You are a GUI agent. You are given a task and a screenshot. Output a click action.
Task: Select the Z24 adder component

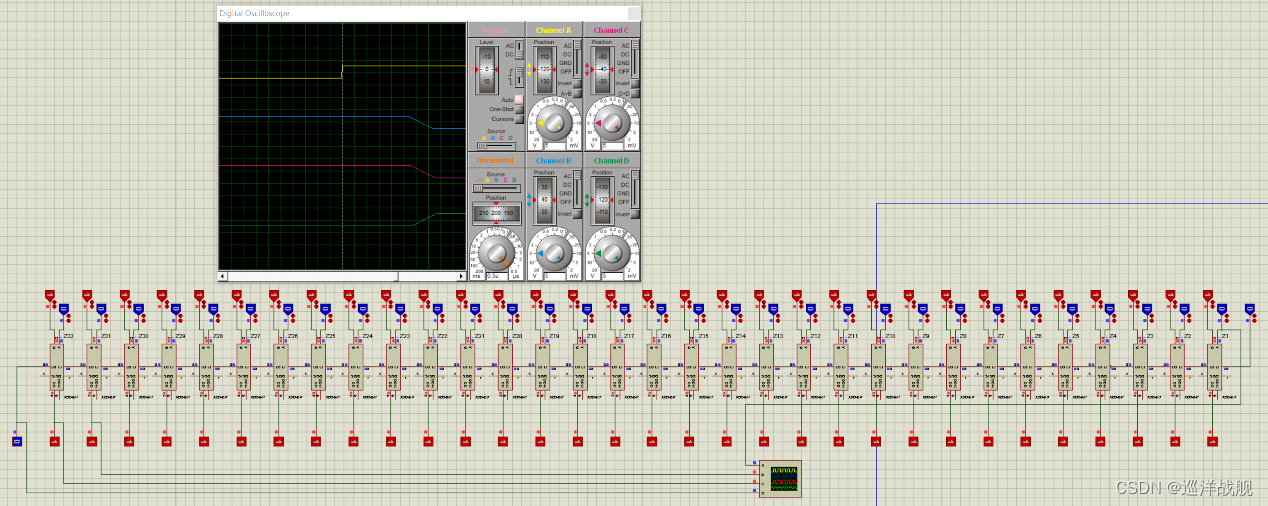[x=356, y=366]
